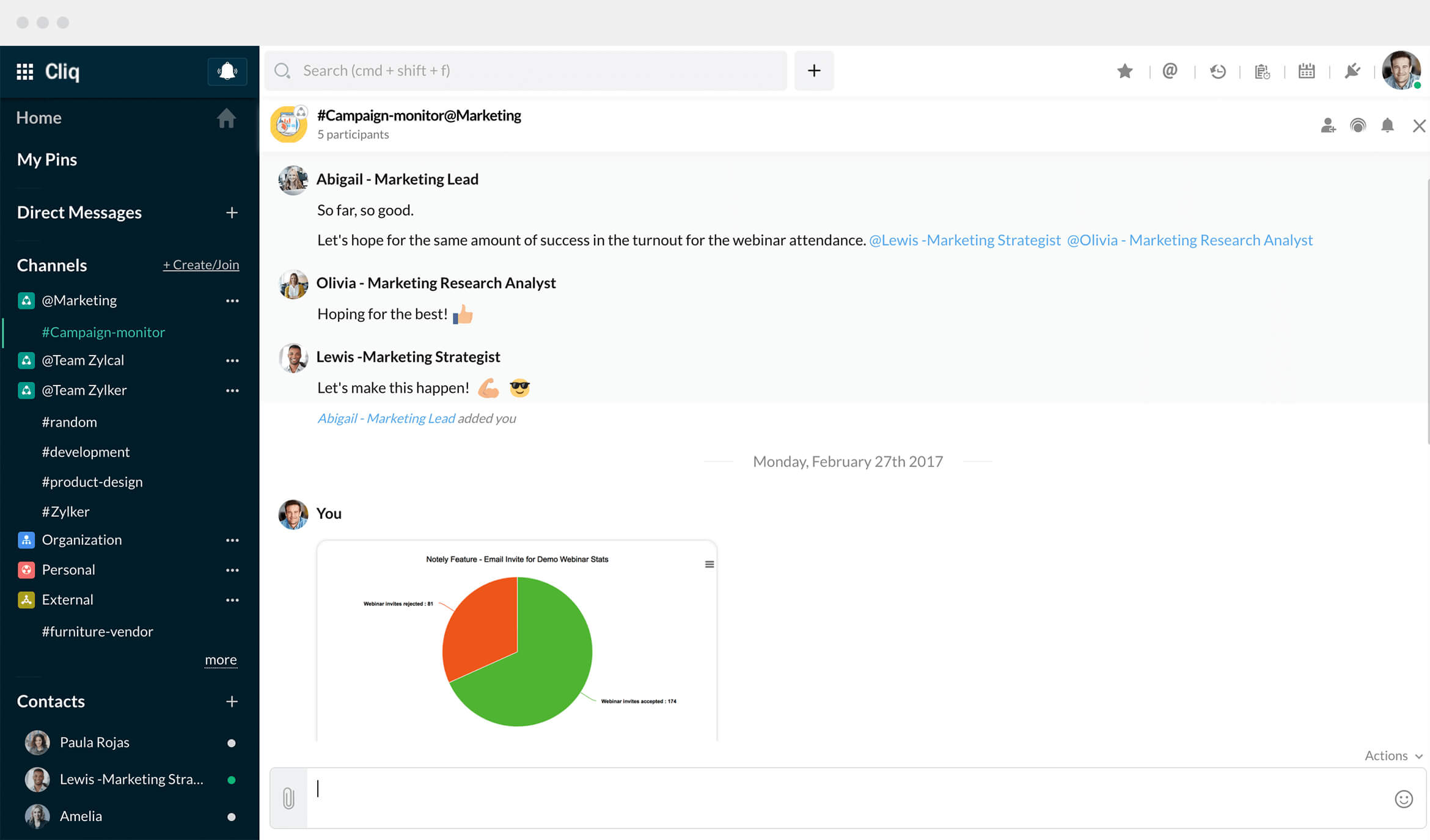The height and width of the screenshot is (840, 1430).
Task: Click the apps grid icon beside Cliq
Action: point(24,71)
